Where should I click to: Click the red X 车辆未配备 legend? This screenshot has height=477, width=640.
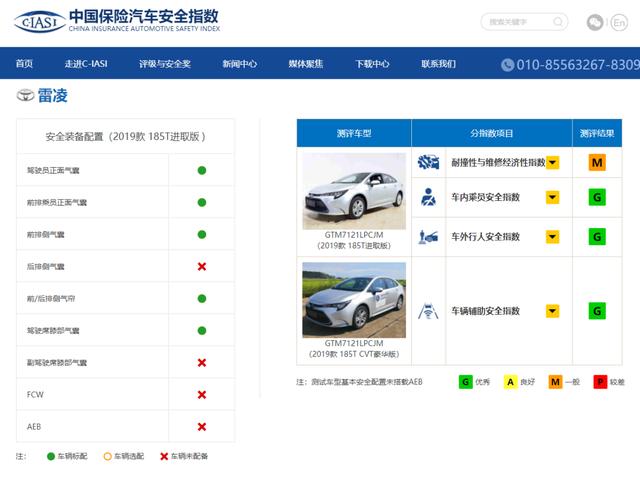click(x=164, y=456)
